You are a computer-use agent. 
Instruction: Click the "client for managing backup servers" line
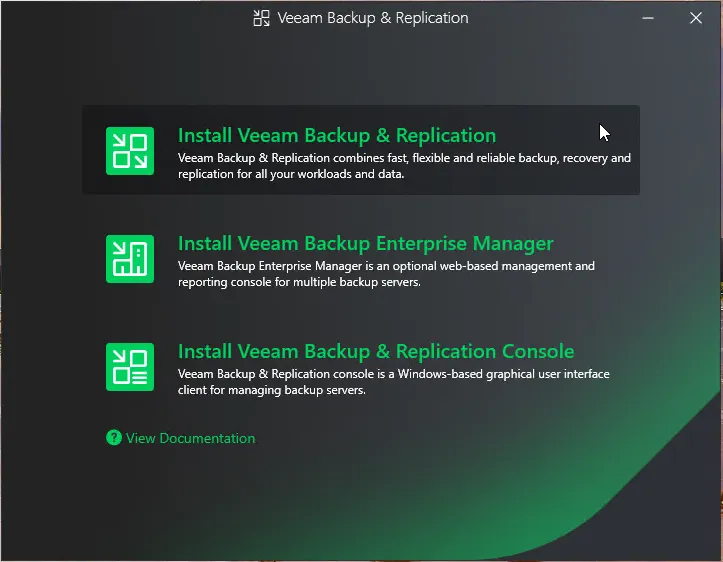click(x=272, y=390)
